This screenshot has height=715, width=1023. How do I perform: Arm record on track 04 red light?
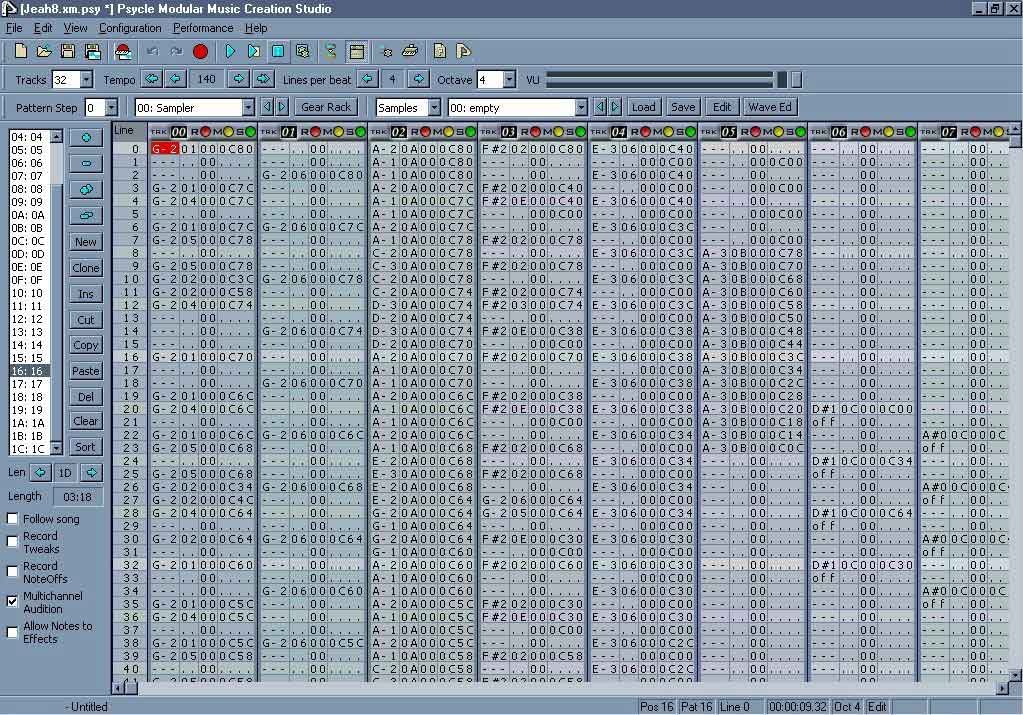(647, 132)
